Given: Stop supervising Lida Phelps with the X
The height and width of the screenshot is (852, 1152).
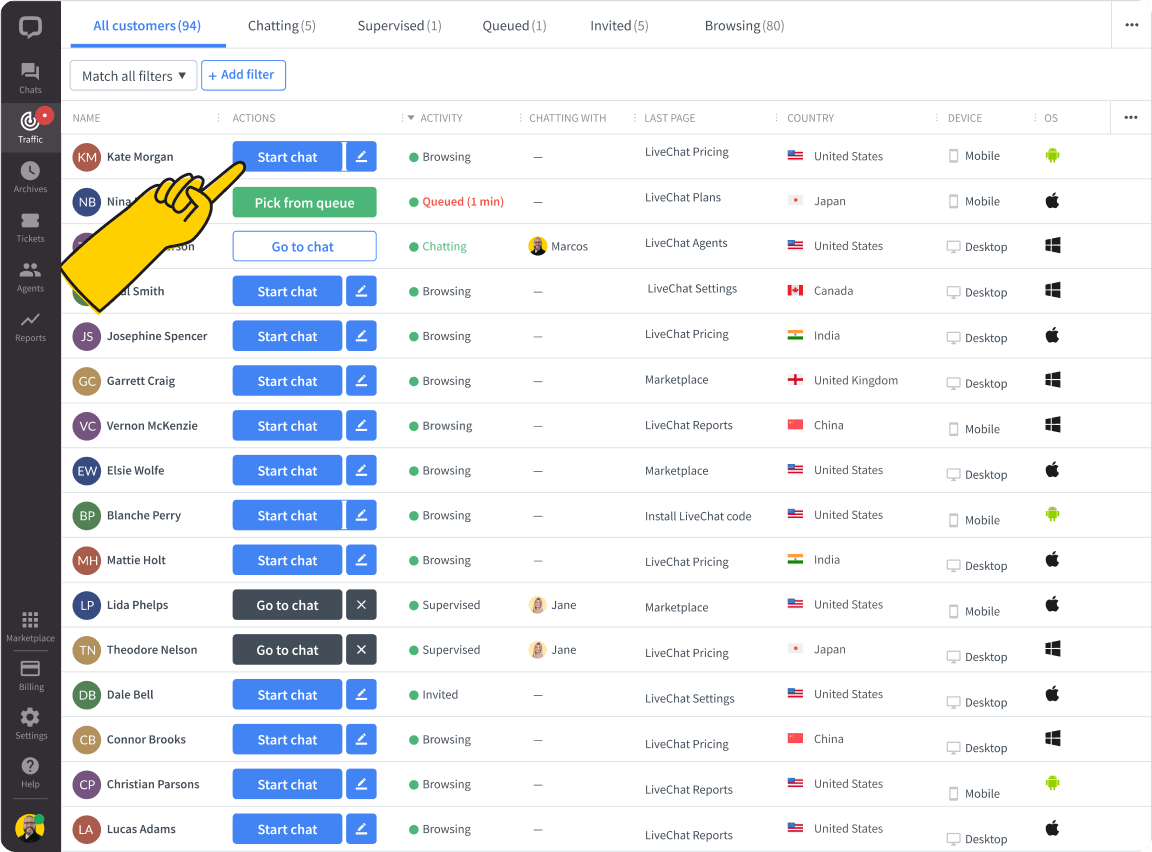Looking at the screenshot, I should click(x=361, y=604).
